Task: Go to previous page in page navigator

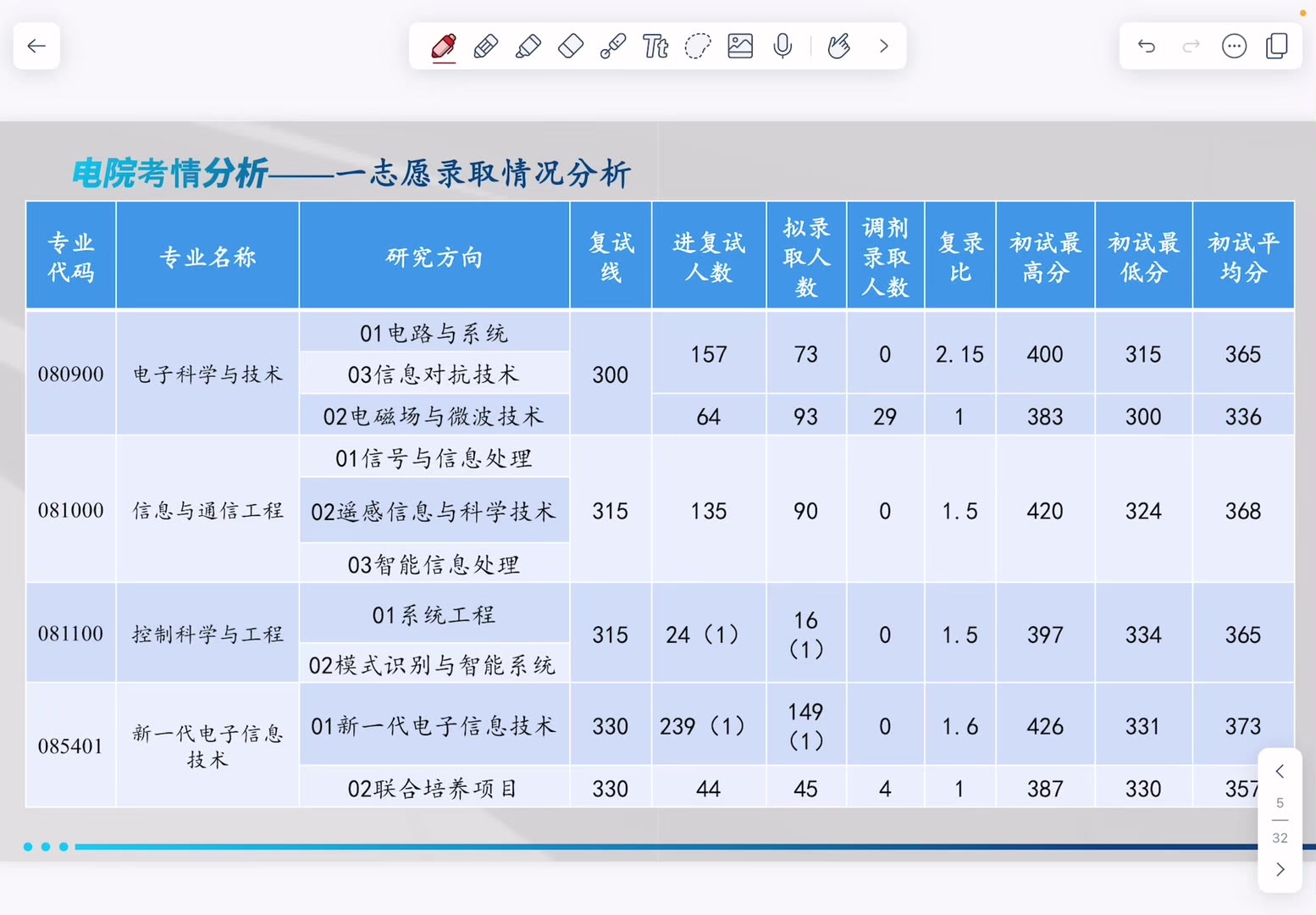Action: pos(1280,771)
